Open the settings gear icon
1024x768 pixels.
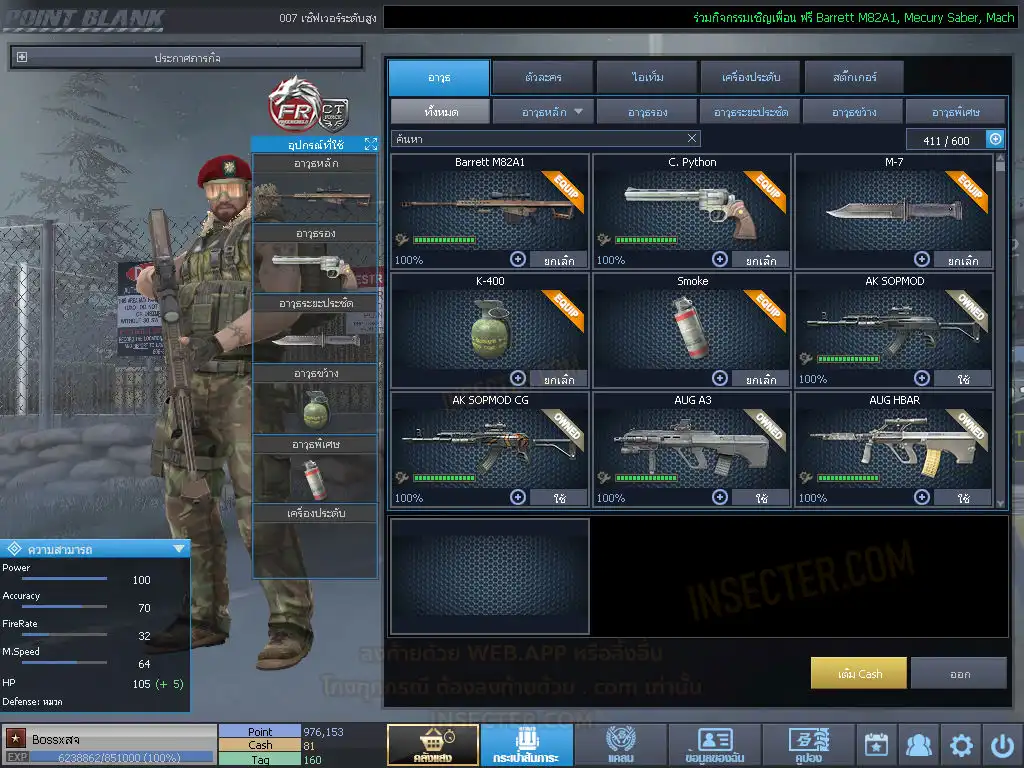coord(961,745)
